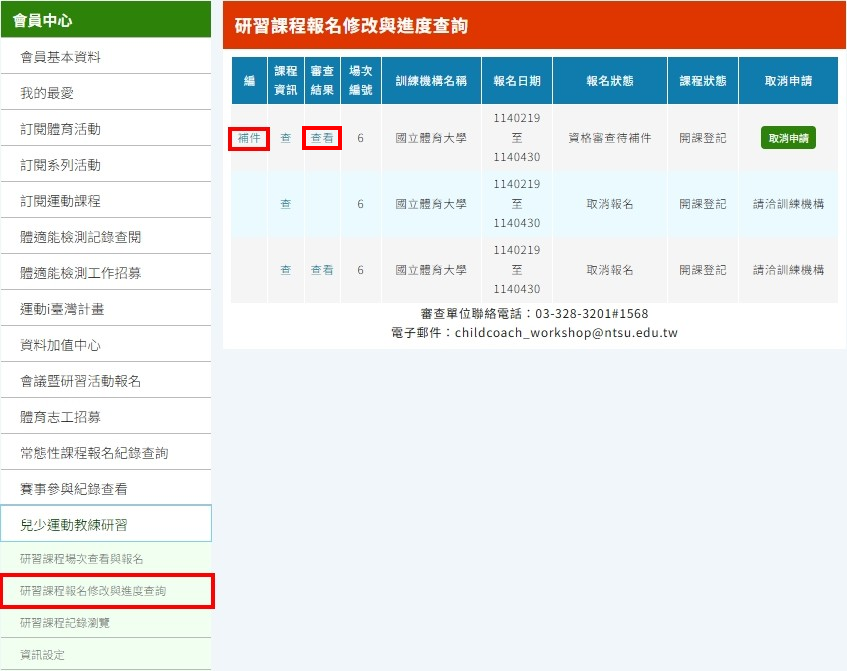Open 研習課程場次查看與報名 submenu item
The width and height of the screenshot is (847, 671).
(106, 559)
